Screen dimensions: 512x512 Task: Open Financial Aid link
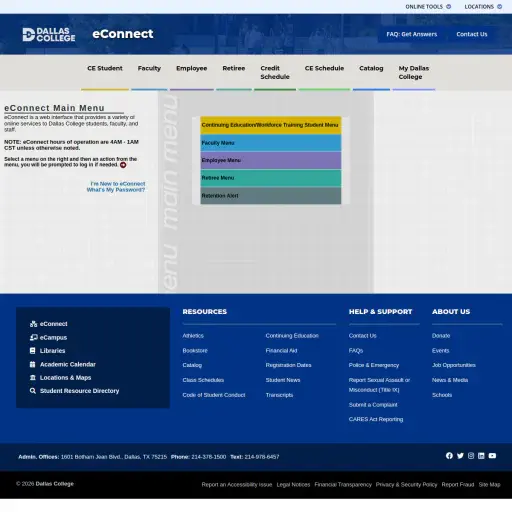[x=281, y=351]
